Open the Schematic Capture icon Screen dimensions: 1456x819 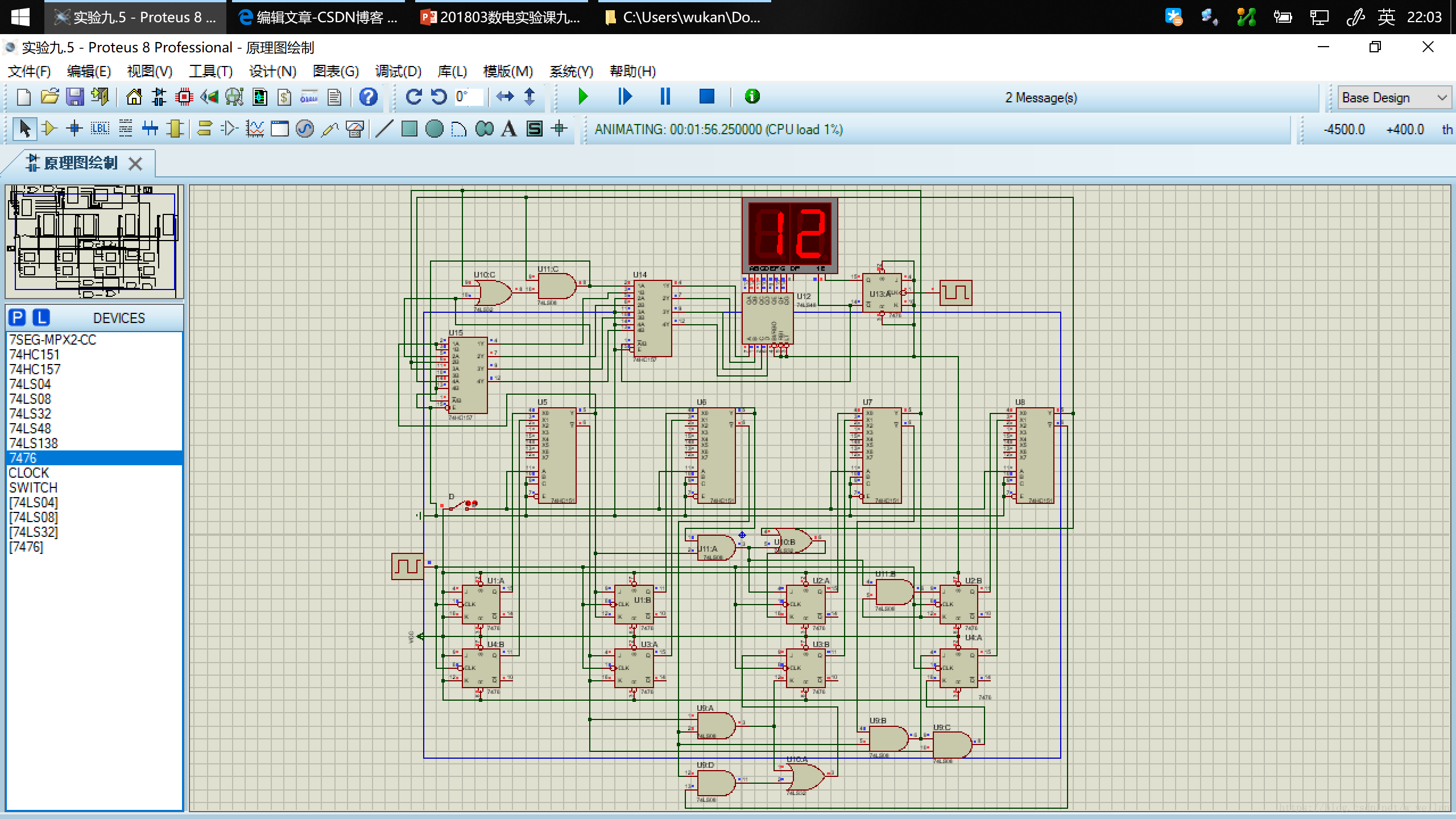pyautogui.click(x=159, y=97)
